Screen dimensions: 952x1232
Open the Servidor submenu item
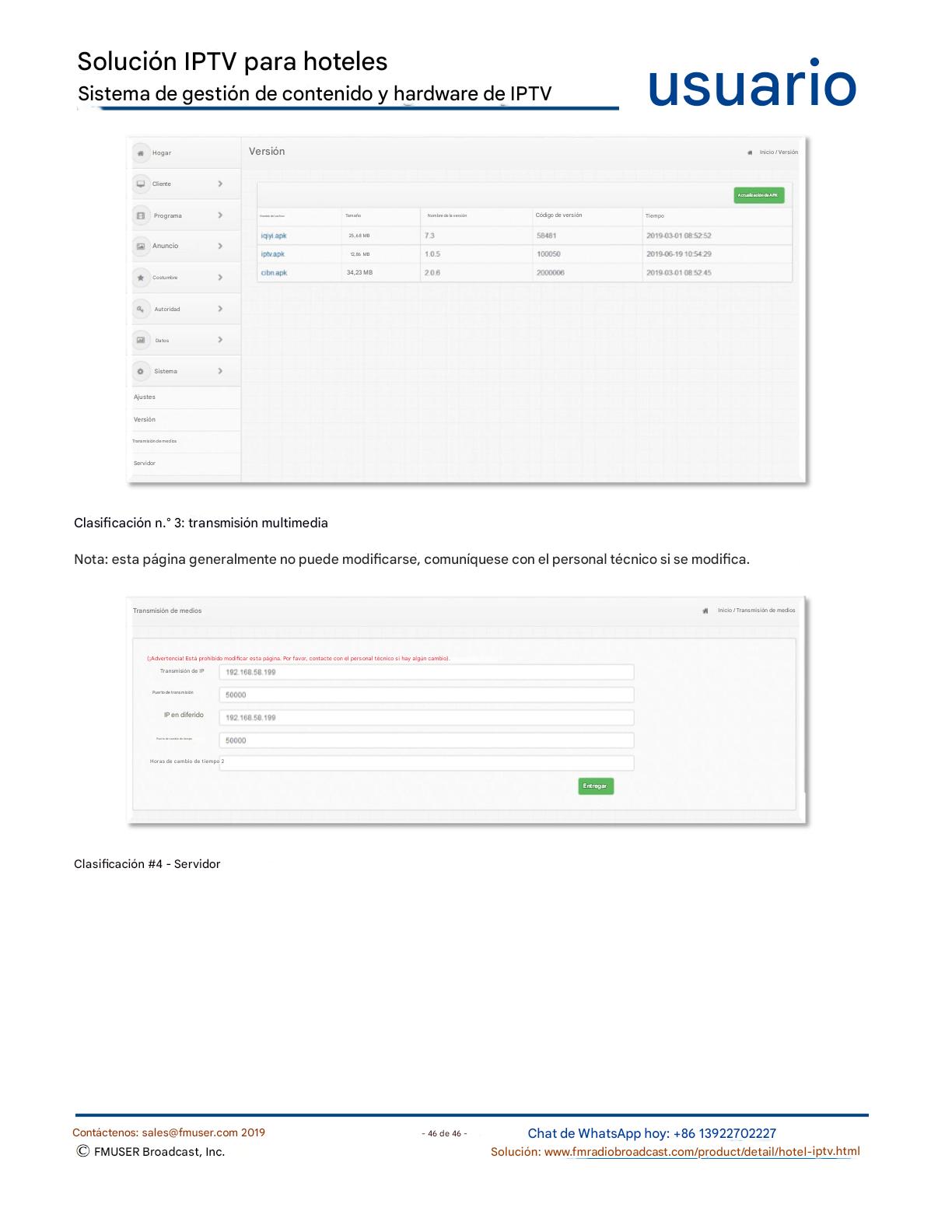click(145, 464)
